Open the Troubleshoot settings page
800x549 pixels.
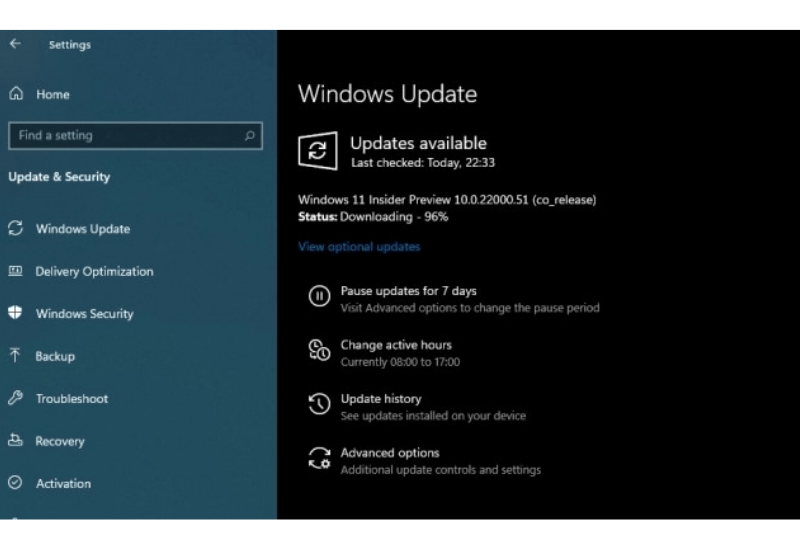[x=72, y=399]
